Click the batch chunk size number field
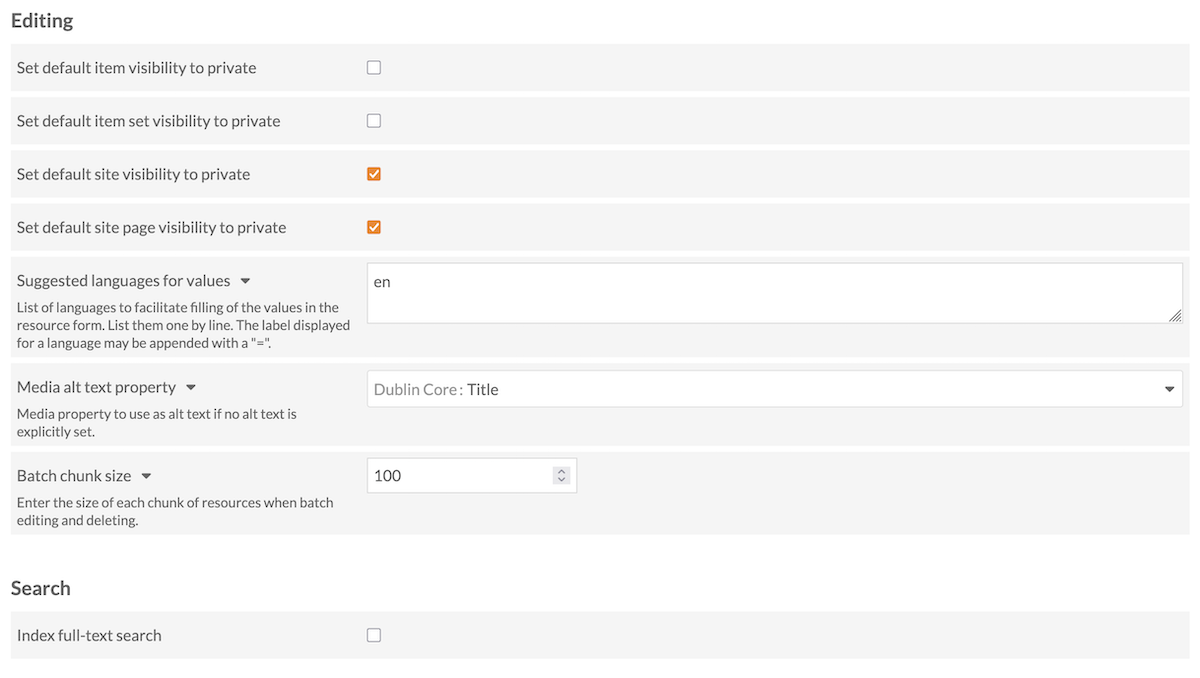This screenshot has width=1200, height=678. pos(450,475)
